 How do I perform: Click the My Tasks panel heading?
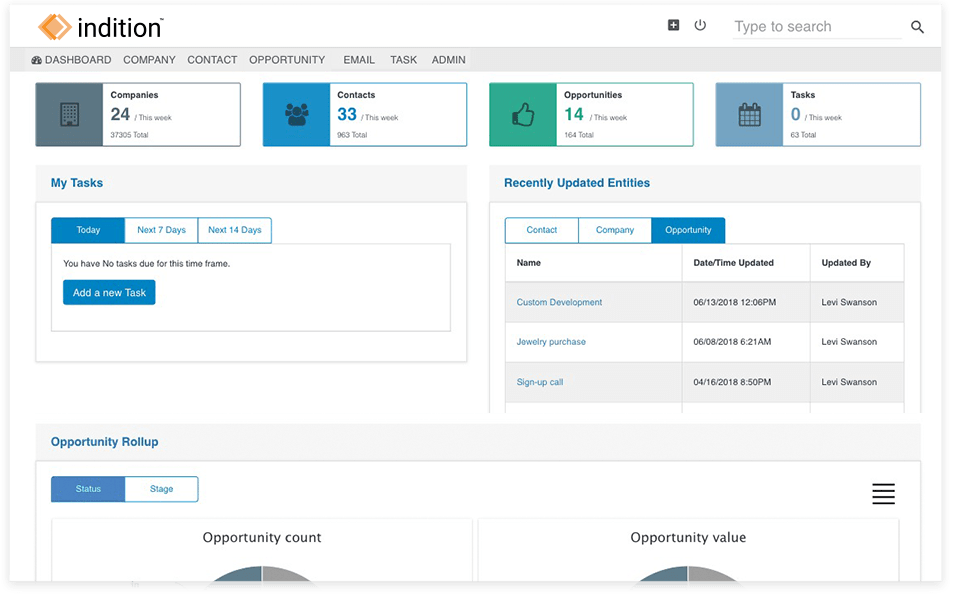coord(77,183)
